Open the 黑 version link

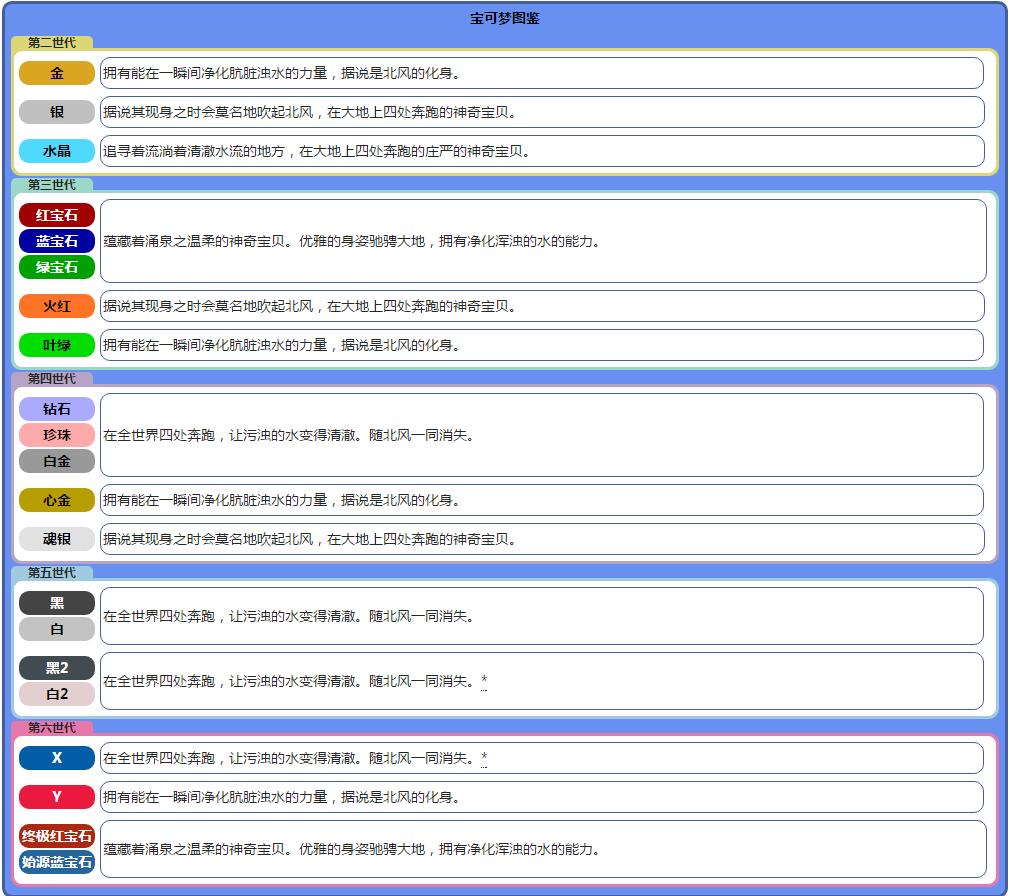click(x=57, y=603)
